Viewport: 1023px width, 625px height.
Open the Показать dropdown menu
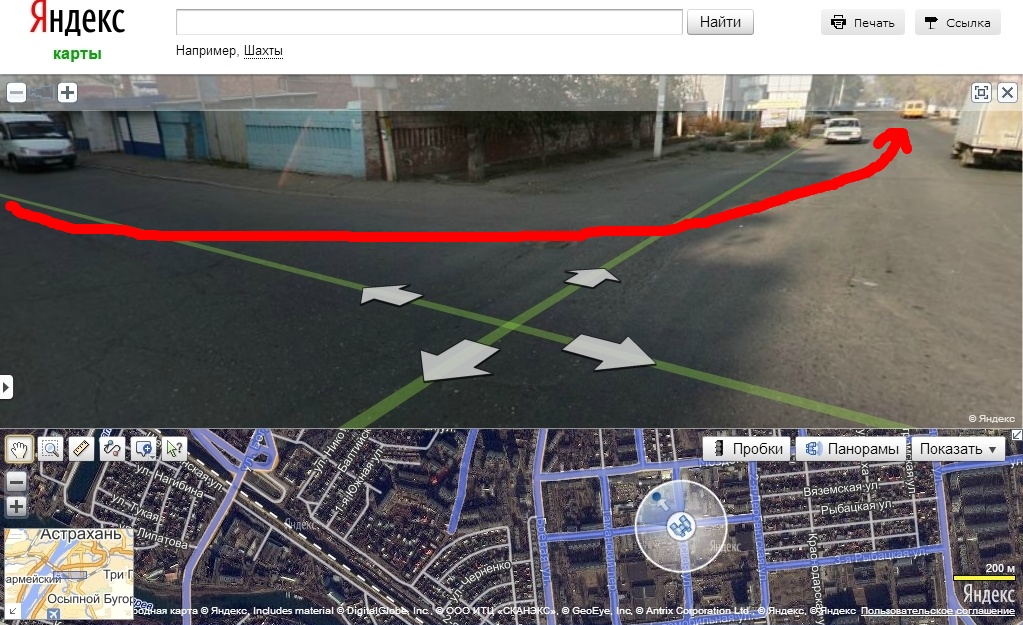pyautogui.click(x=957, y=449)
